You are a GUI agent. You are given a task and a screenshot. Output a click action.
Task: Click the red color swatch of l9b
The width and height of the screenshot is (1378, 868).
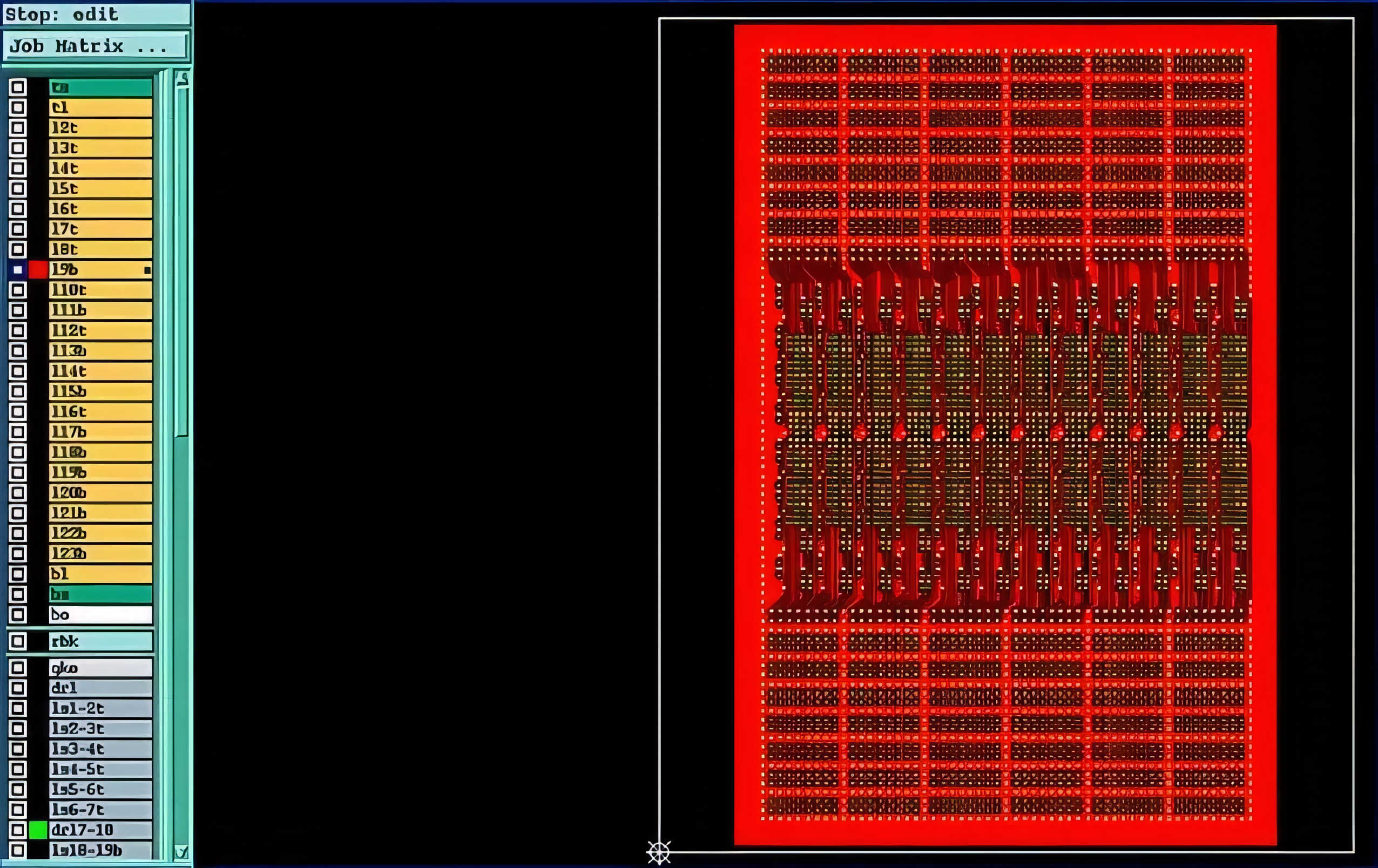(x=38, y=269)
